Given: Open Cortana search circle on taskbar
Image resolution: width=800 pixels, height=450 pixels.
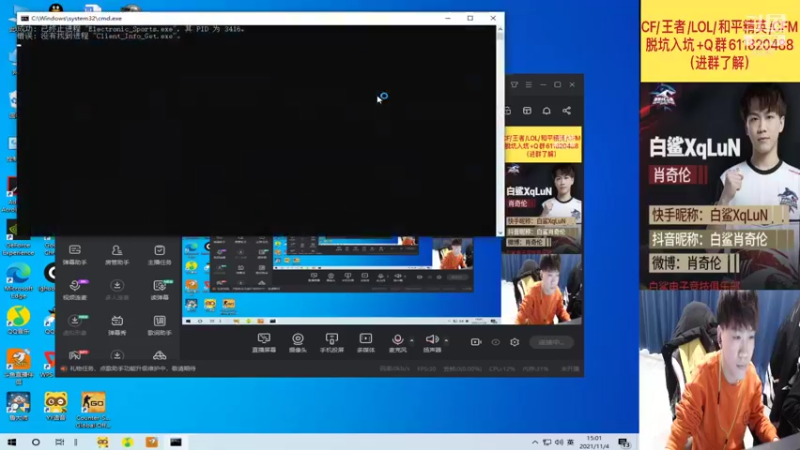Looking at the screenshot, I should pyautogui.click(x=36, y=442).
